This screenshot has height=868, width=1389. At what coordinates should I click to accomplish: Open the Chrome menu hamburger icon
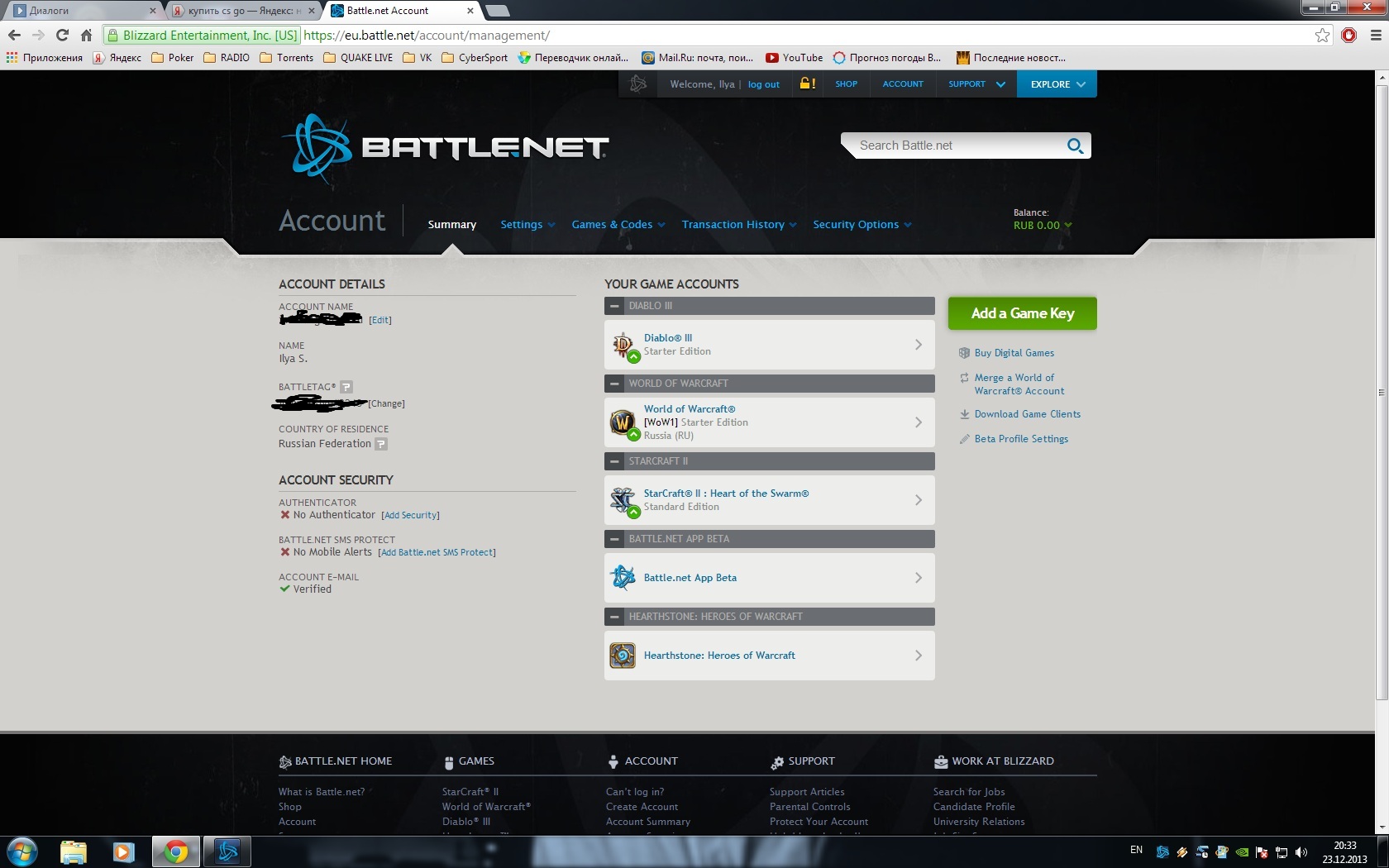click(x=1376, y=35)
